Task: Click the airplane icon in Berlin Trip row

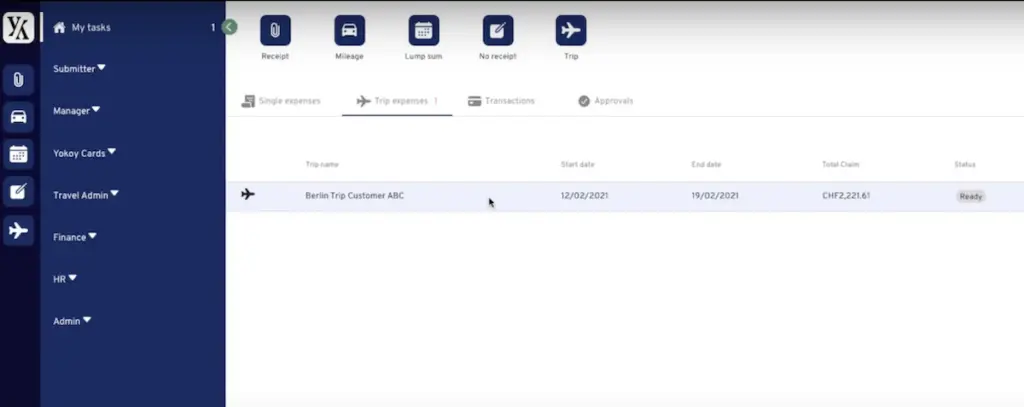Action: point(248,194)
